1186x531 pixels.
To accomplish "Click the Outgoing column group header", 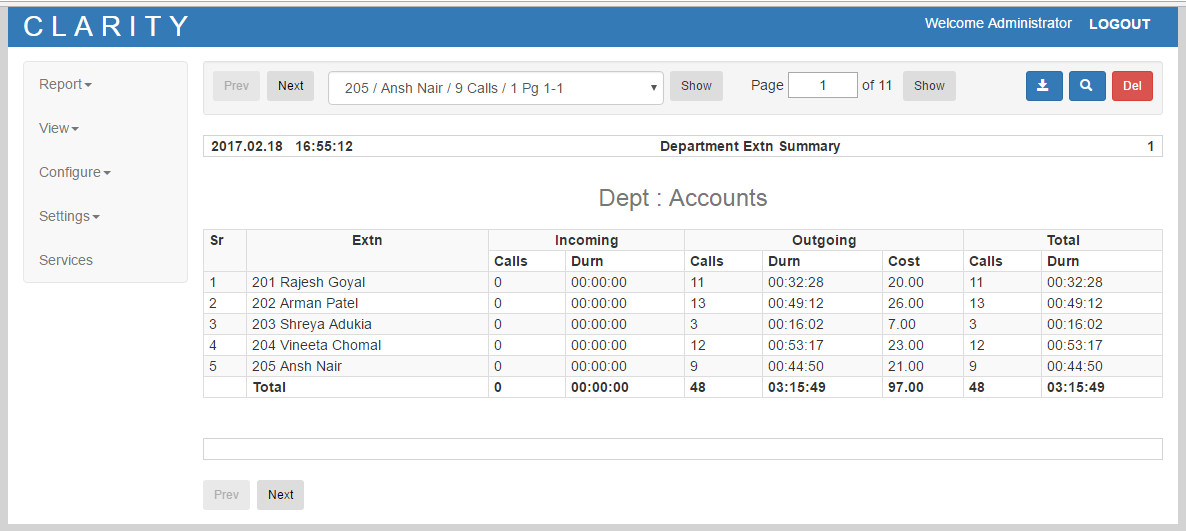I will pos(824,241).
